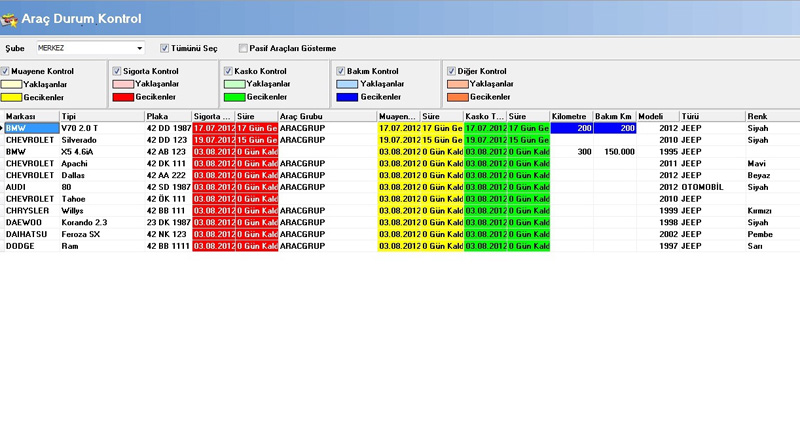Click Diğer Yaklaşanlar light orange swatch
The width and height of the screenshot is (800, 442).
(458, 84)
